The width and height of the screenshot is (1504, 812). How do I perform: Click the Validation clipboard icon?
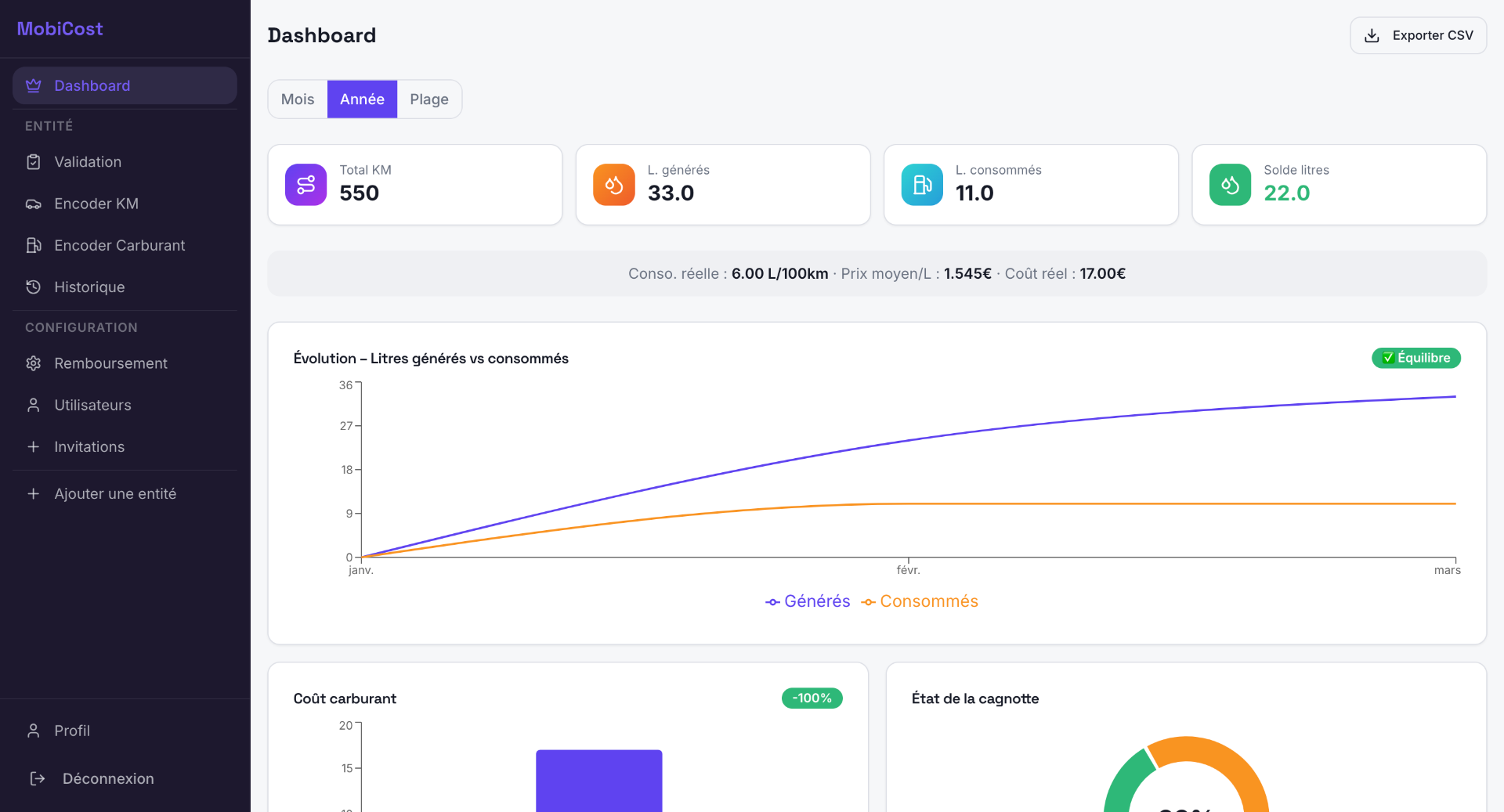coord(33,161)
